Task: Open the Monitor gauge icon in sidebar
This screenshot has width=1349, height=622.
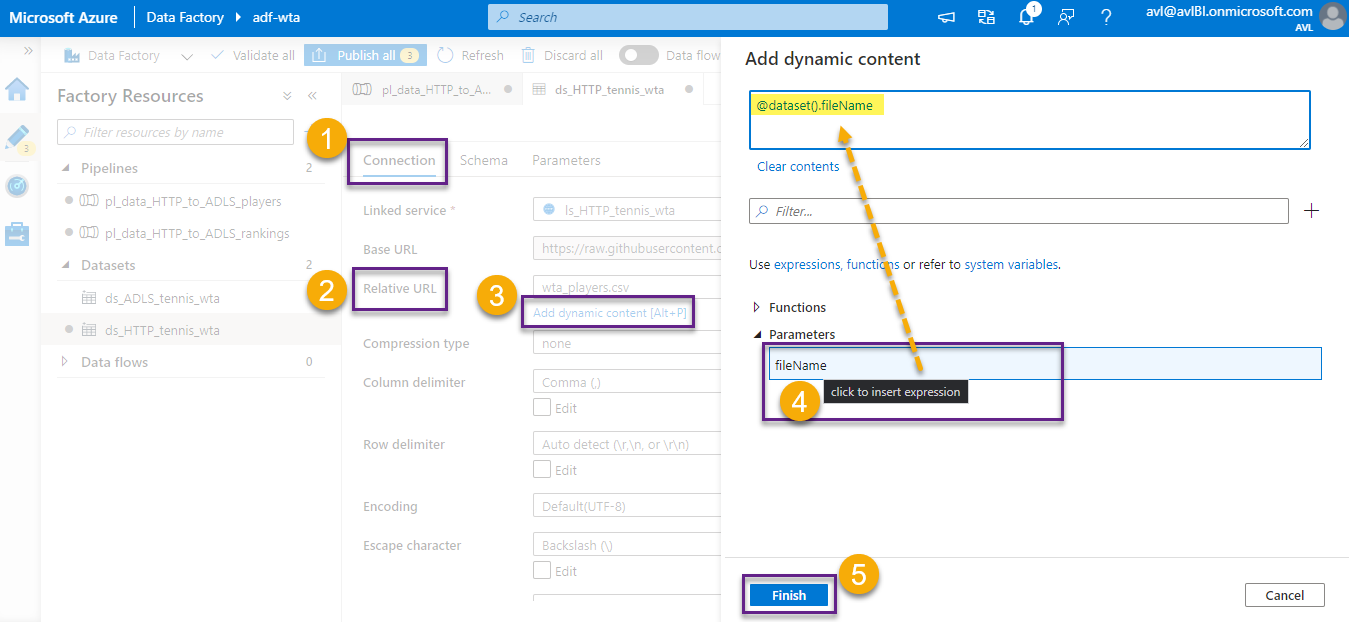Action: (x=17, y=186)
